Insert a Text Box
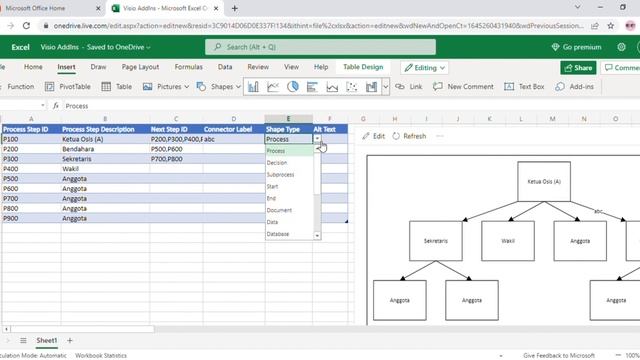Screen dimensions: 640x360 [524, 87]
